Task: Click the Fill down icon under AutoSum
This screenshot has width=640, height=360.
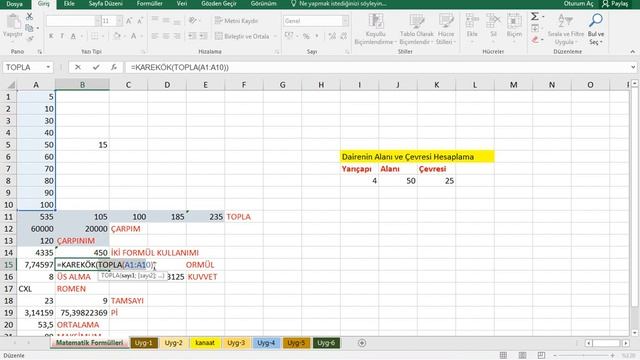Action: click(x=535, y=29)
